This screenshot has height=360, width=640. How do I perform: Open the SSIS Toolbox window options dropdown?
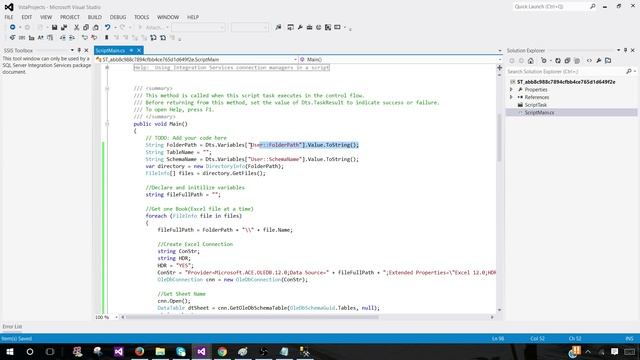tap(72, 50)
